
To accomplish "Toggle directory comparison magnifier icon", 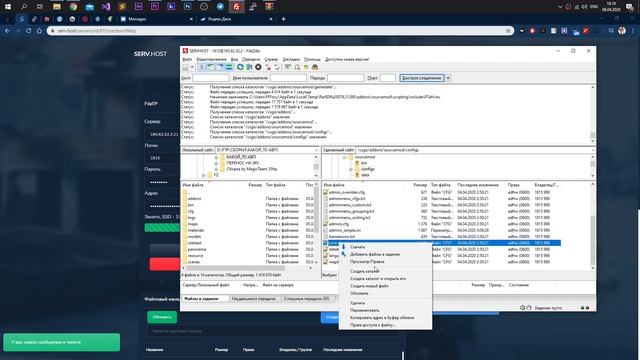I will click(x=297, y=67).
